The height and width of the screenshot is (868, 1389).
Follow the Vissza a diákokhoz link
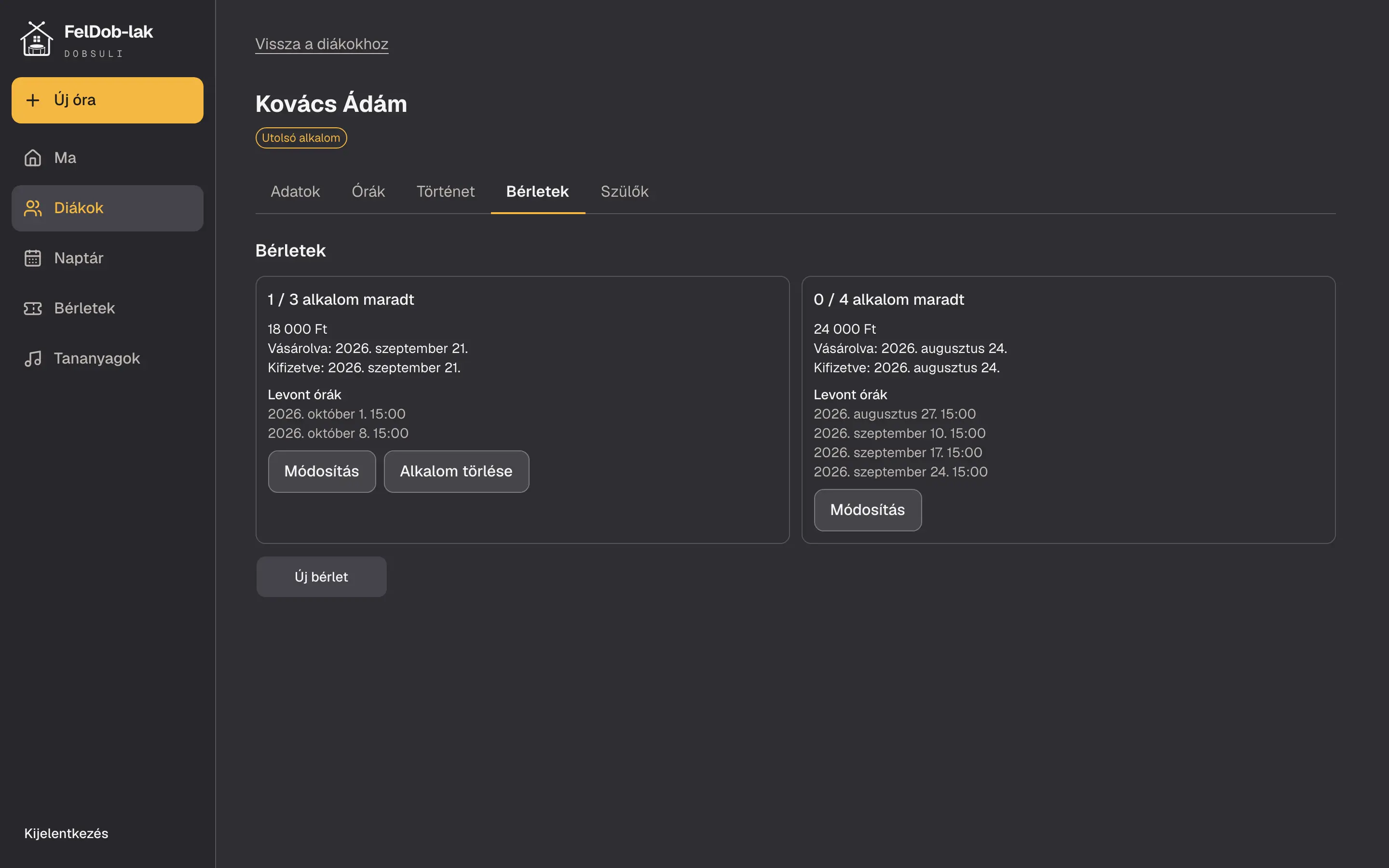click(x=321, y=44)
